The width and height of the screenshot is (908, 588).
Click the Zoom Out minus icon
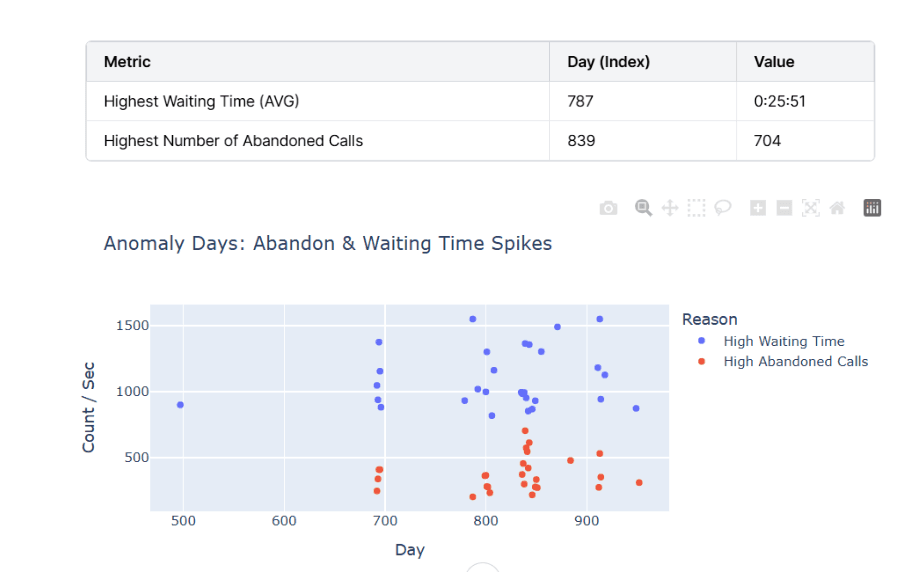[785, 208]
